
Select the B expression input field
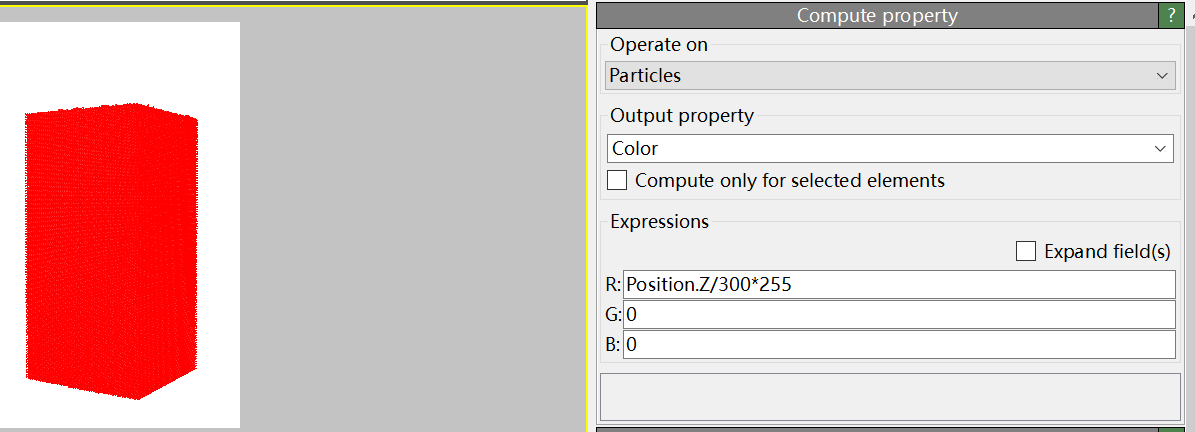tap(898, 345)
